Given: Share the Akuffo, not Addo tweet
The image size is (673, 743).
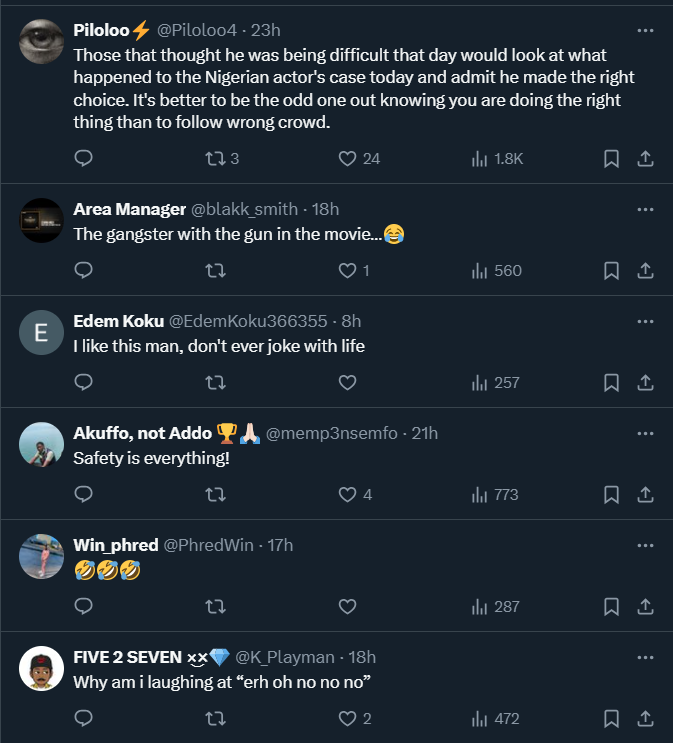Looking at the screenshot, I should (x=645, y=494).
